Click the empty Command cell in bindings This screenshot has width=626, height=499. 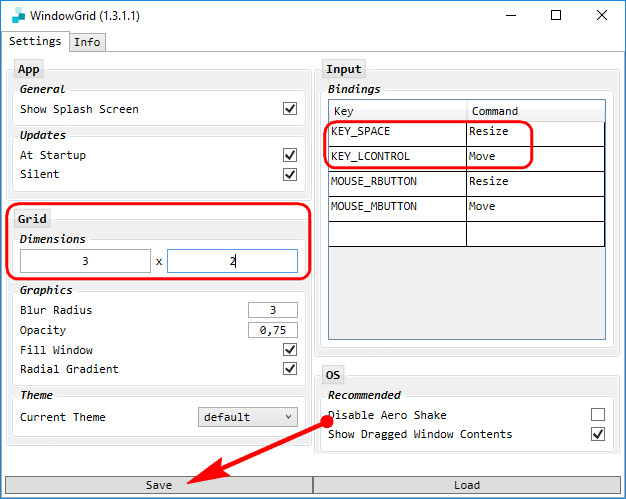pyautogui.click(x=535, y=234)
